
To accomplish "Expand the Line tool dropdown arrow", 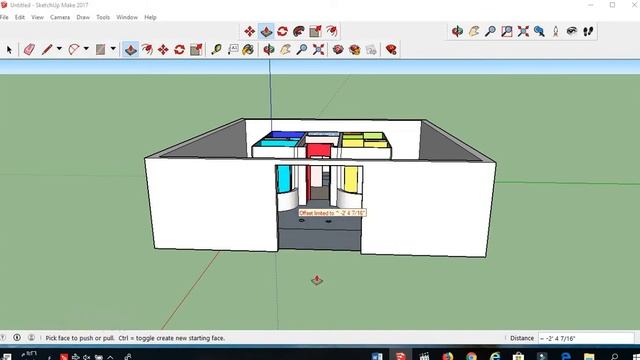I will coord(59,49).
